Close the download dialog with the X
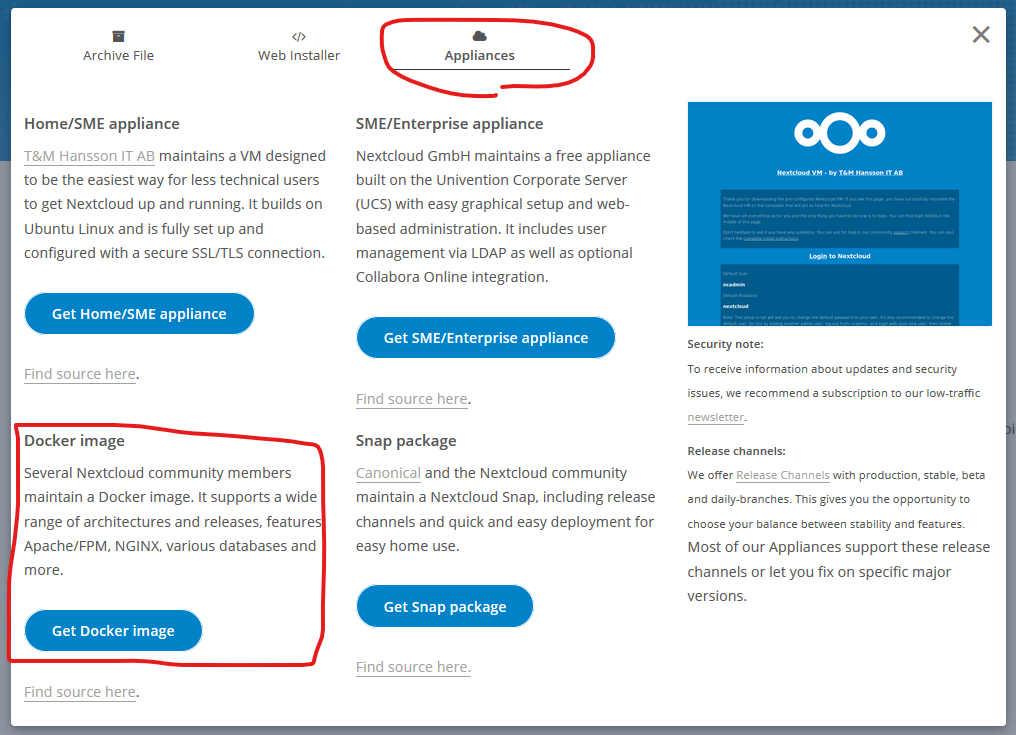This screenshot has width=1016, height=735. (981, 34)
